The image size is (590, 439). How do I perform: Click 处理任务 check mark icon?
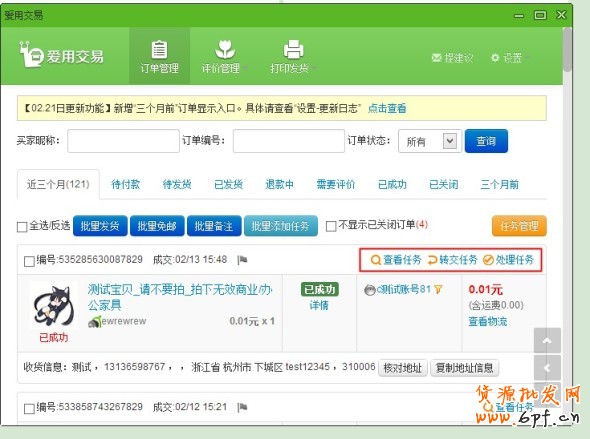coord(488,260)
